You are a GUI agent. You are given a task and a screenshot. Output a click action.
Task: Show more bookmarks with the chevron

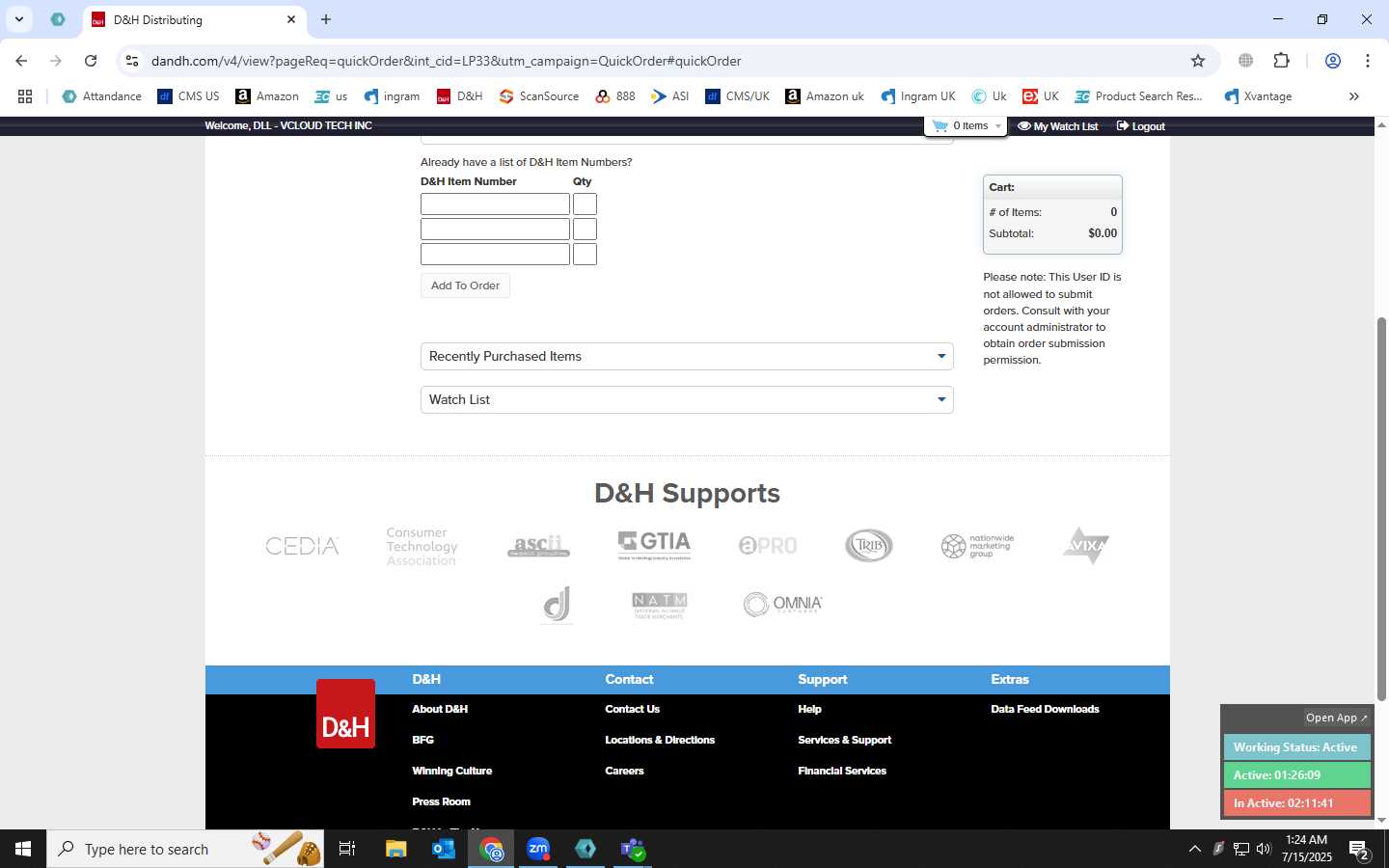point(1354,96)
